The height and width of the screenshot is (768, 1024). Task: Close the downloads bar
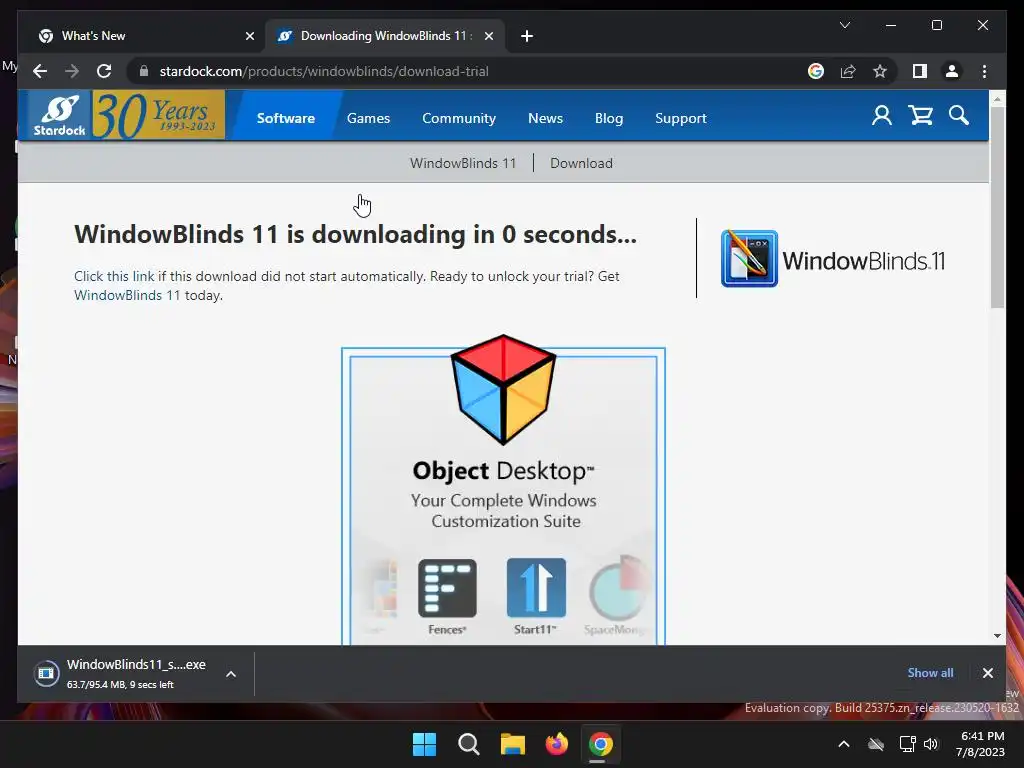[x=987, y=673]
